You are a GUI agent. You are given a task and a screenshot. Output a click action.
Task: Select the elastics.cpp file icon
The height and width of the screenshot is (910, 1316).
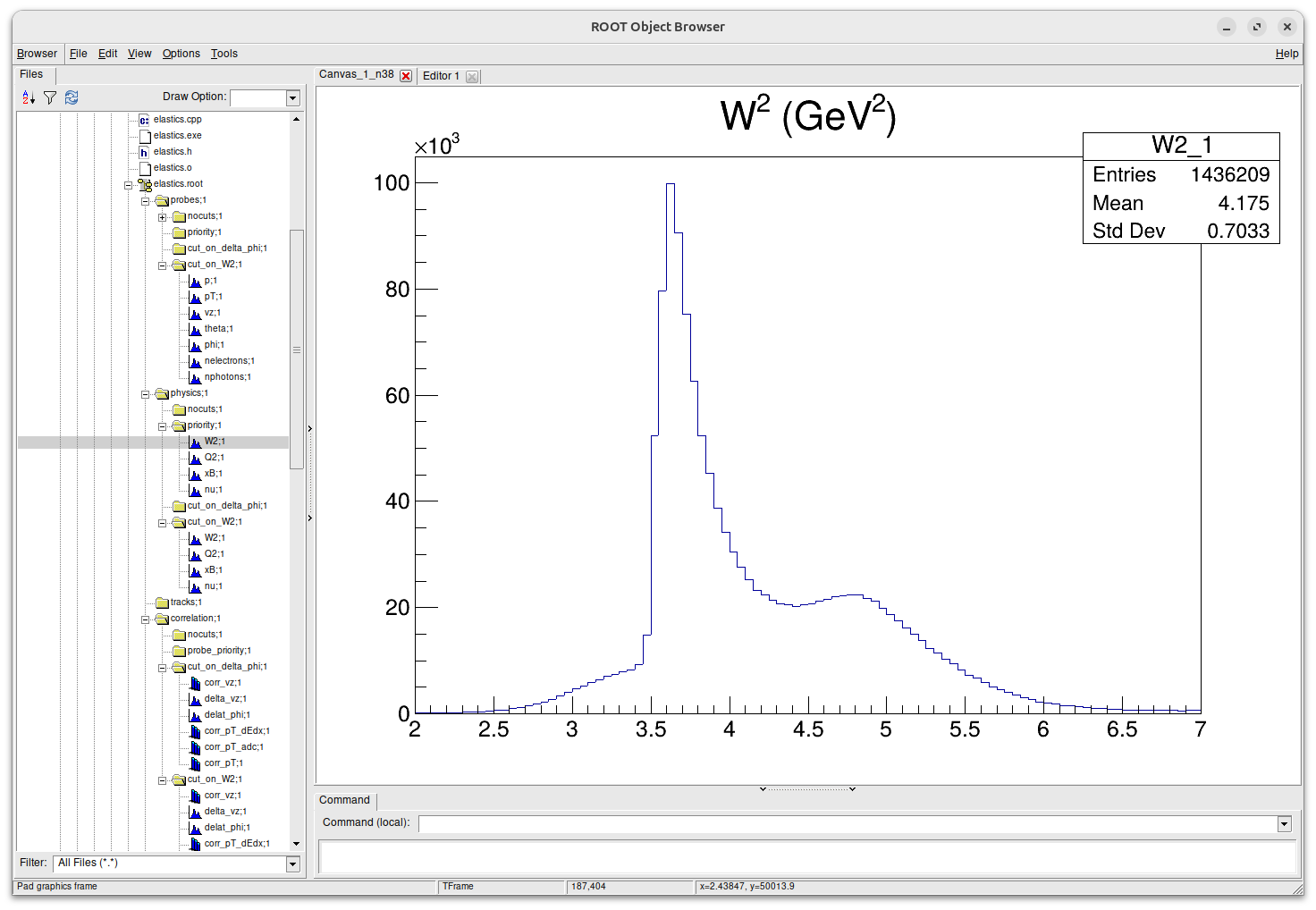pos(144,120)
